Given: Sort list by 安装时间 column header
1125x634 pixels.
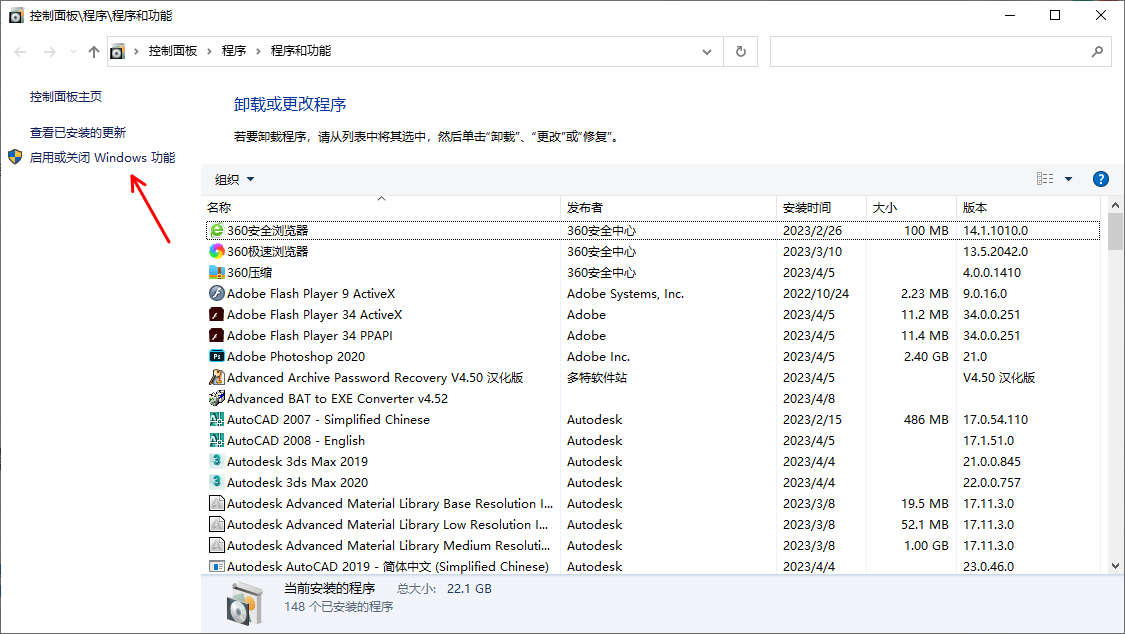Looking at the screenshot, I should pos(806,207).
